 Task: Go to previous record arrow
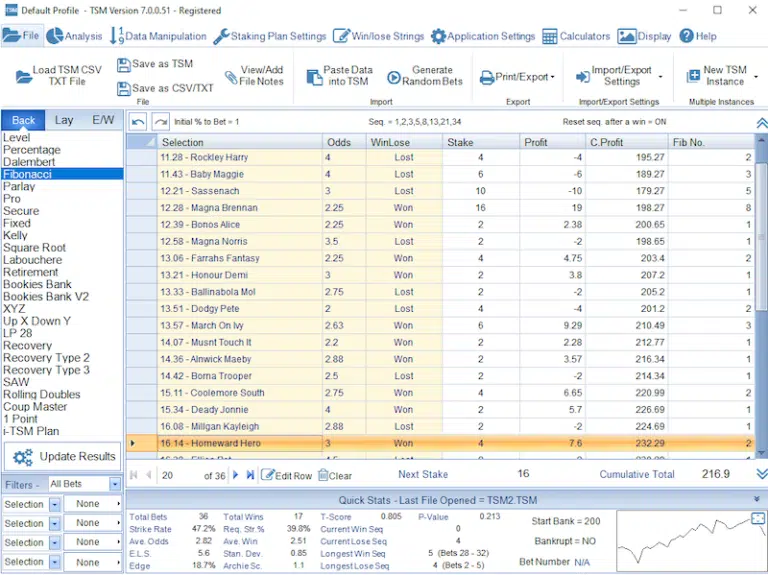pyautogui.click(x=148, y=475)
